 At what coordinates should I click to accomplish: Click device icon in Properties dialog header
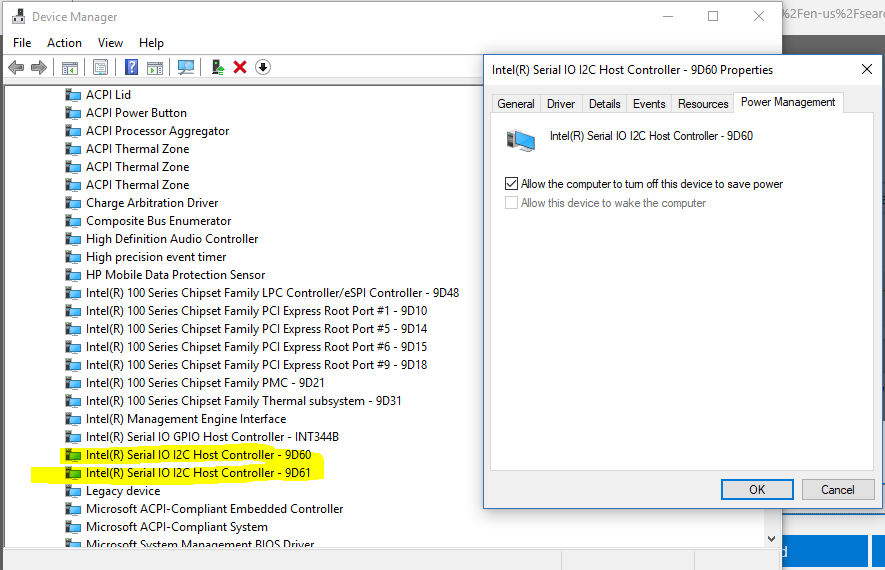pos(520,141)
